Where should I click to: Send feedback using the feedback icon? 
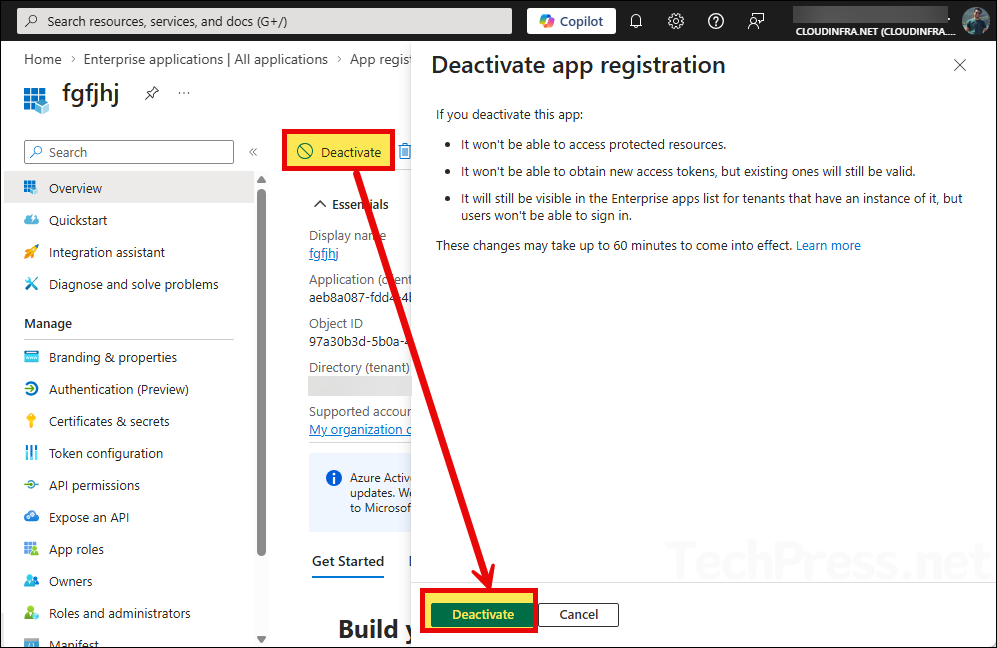[755, 20]
